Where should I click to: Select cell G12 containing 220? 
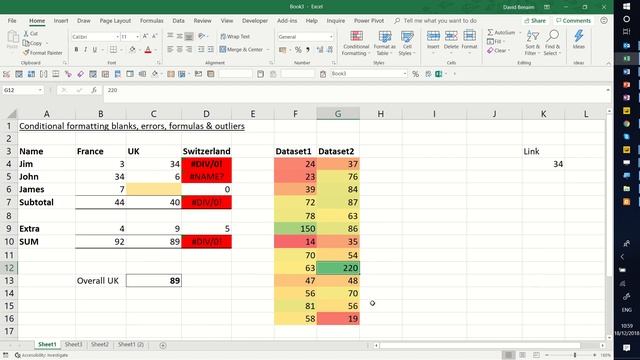tap(338, 268)
